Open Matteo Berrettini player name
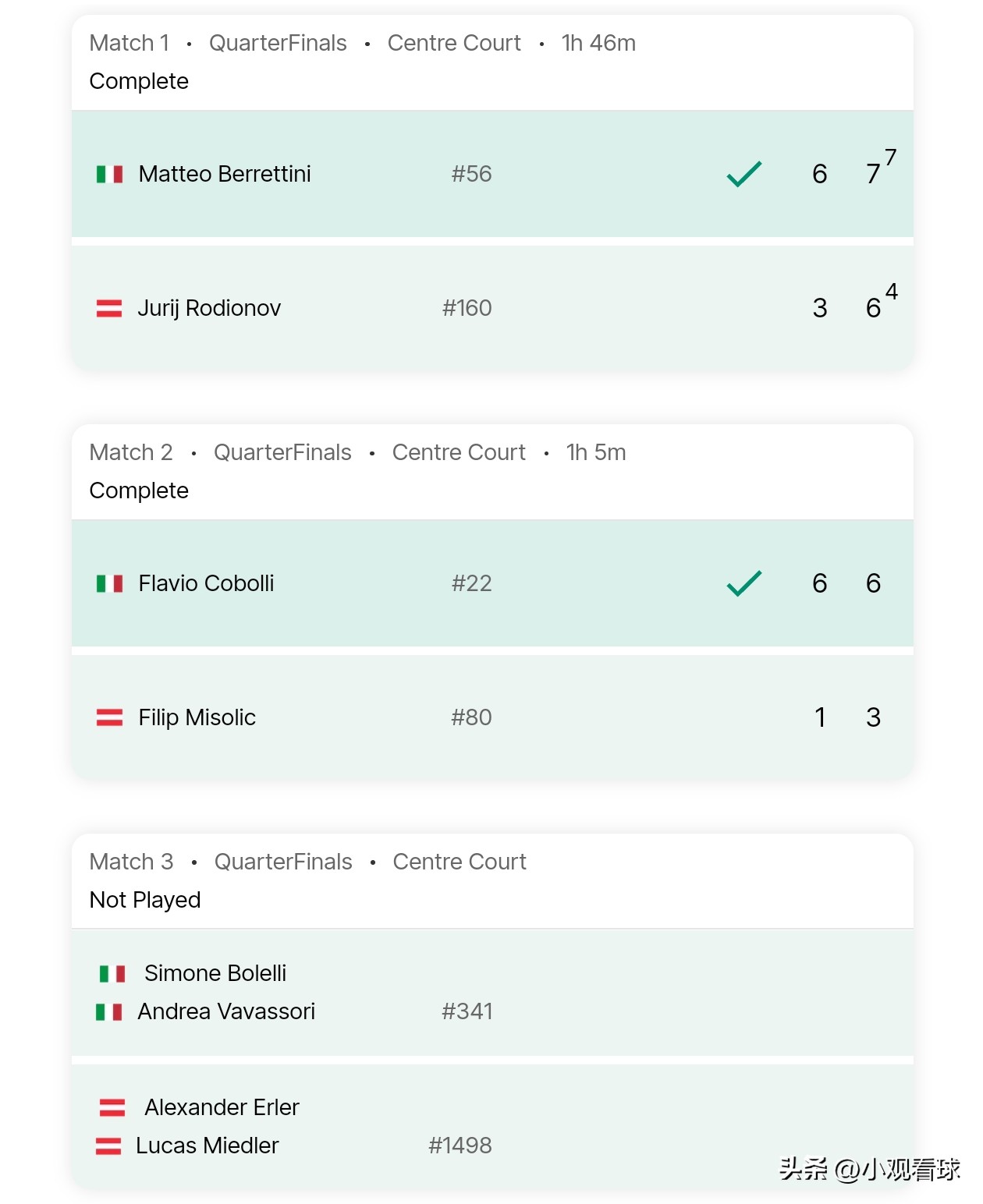Image resolution: width=983 pixels, height=1204 pixels. (x=225, y=174)
